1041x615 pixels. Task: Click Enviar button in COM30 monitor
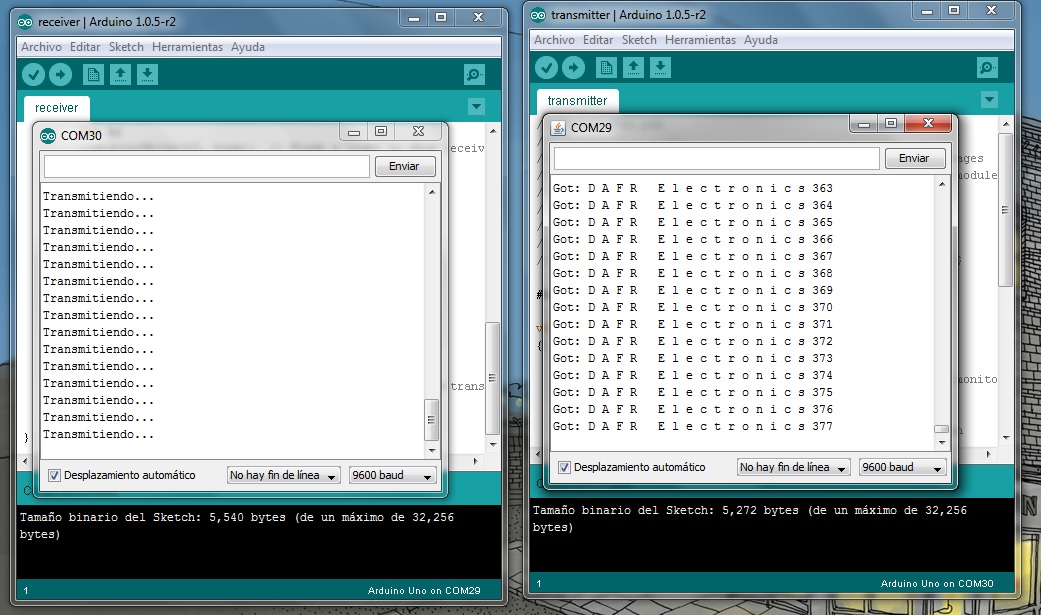coord(404,166)
